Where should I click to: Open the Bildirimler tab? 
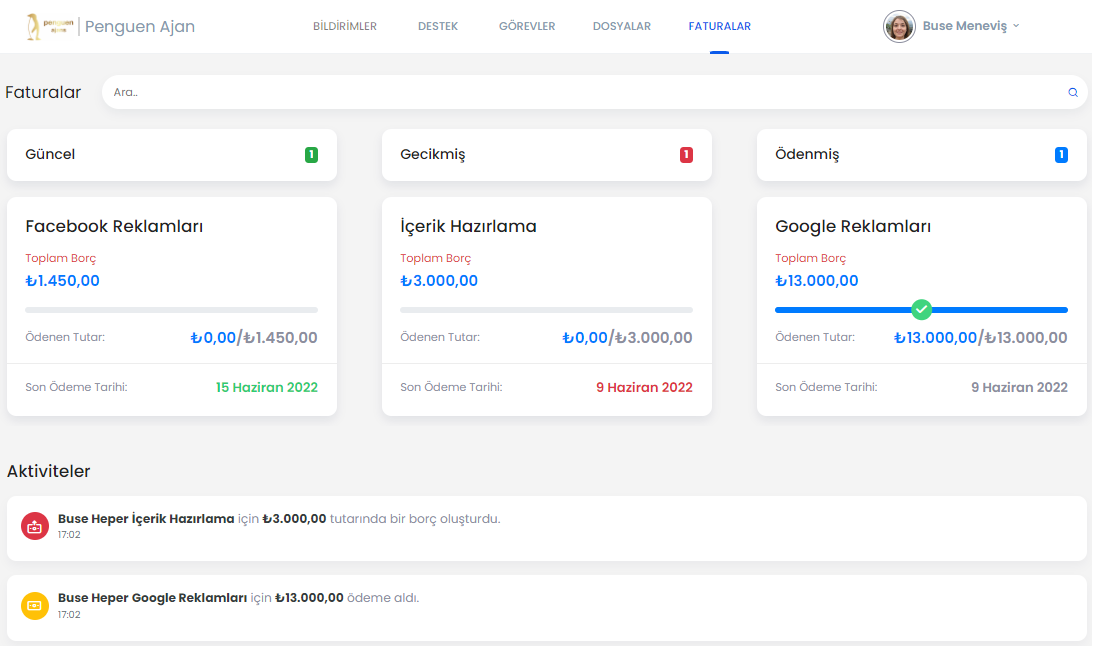pyautogui.click(x=344, y=26)
